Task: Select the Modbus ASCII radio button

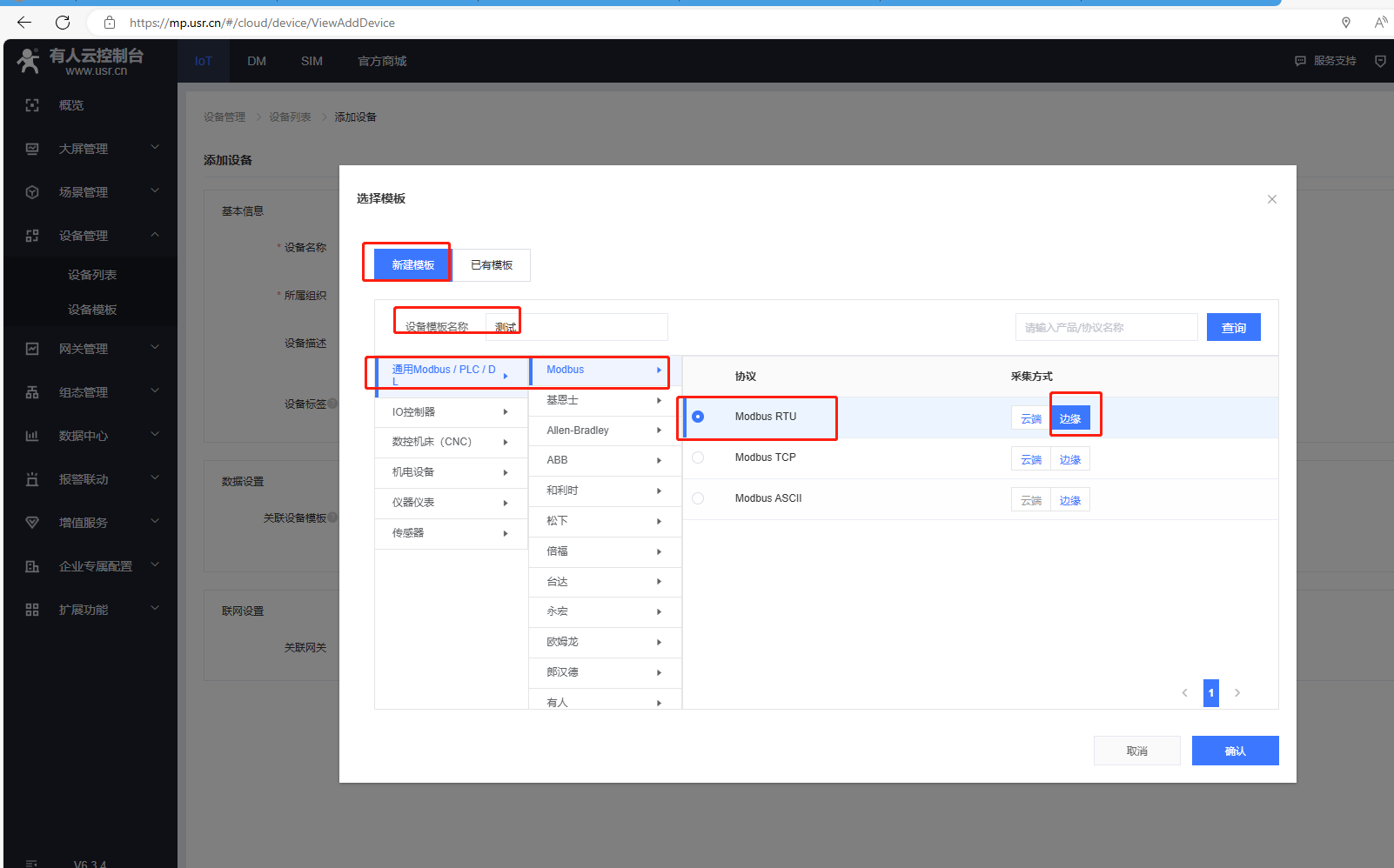Action: click(698, 498)
